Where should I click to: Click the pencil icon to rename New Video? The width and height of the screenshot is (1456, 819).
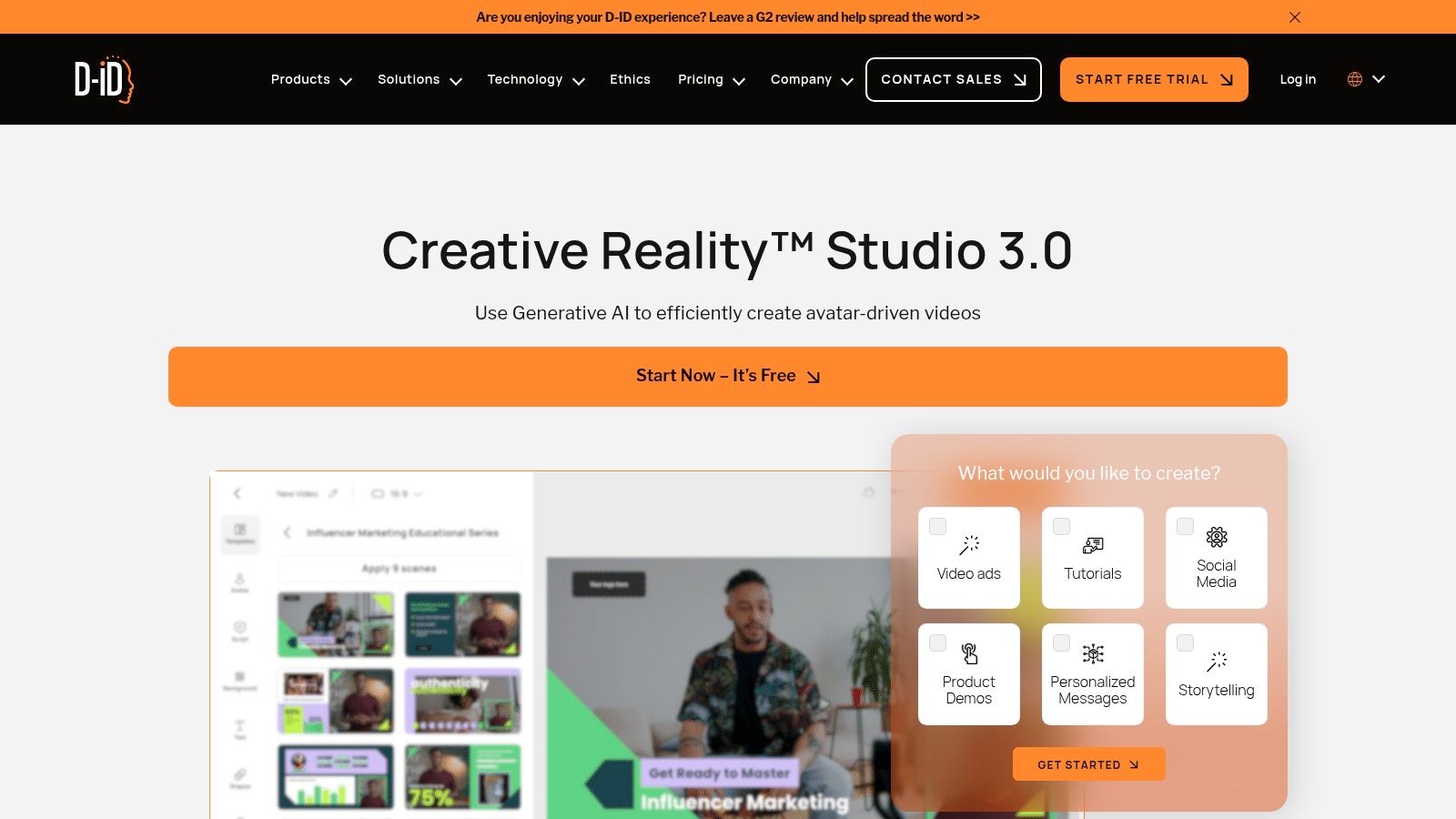tap(333, 493)
